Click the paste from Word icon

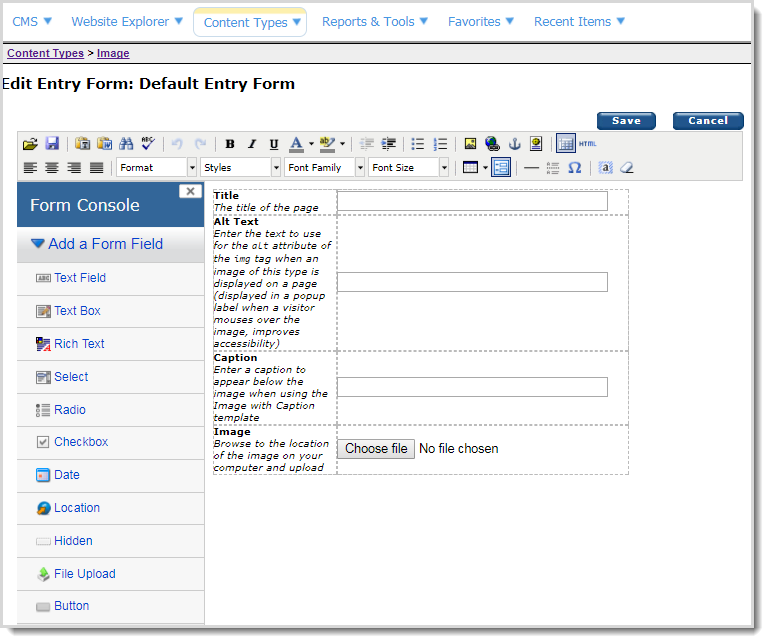pos(104,144)
